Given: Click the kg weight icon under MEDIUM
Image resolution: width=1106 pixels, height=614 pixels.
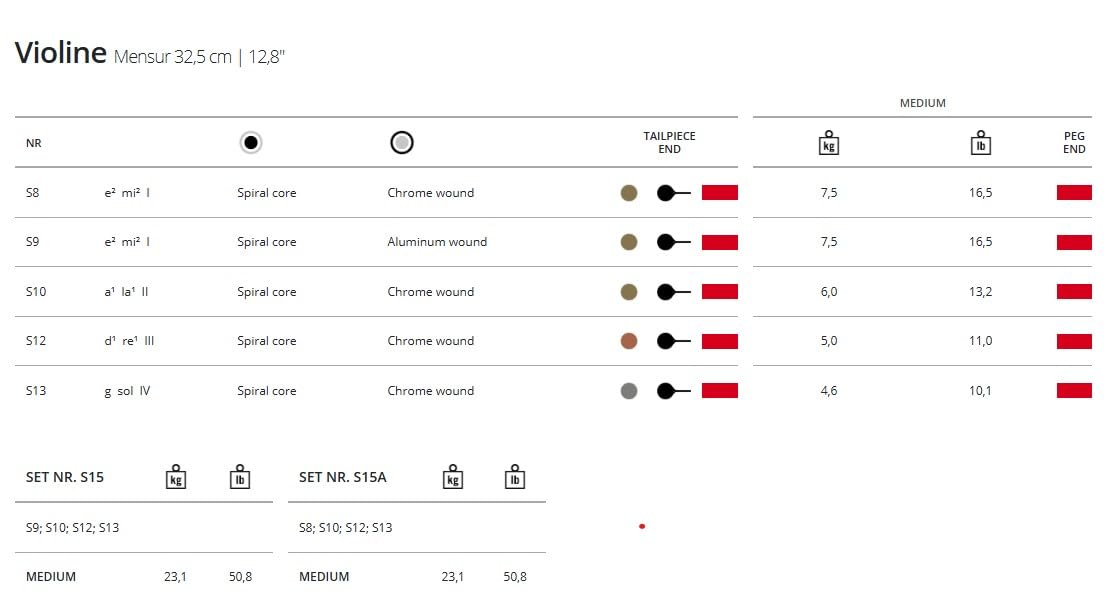Looking at the screenshot, I should pos(828,143).
